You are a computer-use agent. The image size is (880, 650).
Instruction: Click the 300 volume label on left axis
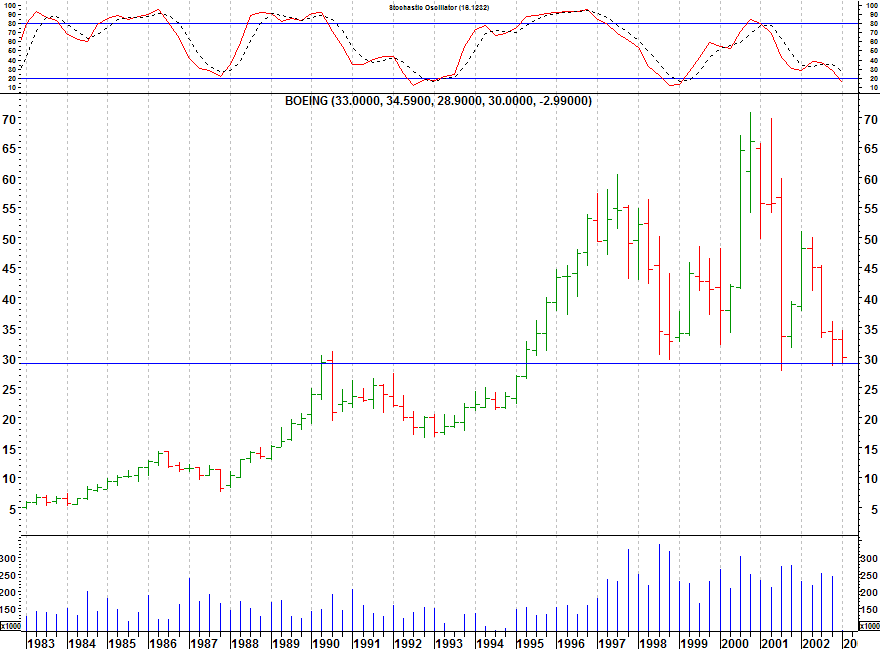click(8, 559)
